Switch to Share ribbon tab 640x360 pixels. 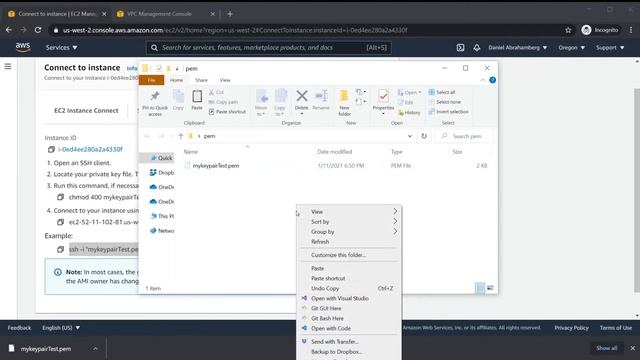click(x=201, y=80)
